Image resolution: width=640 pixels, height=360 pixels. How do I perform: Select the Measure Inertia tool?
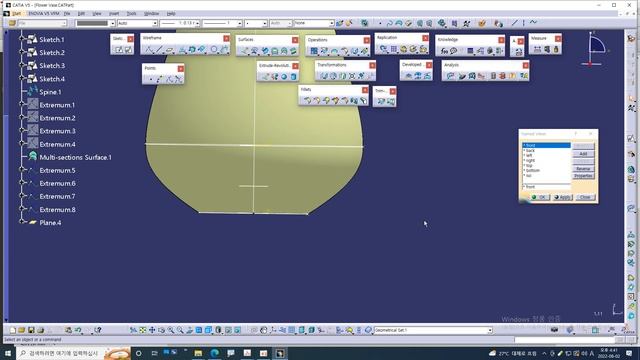(x=556, y=49)
